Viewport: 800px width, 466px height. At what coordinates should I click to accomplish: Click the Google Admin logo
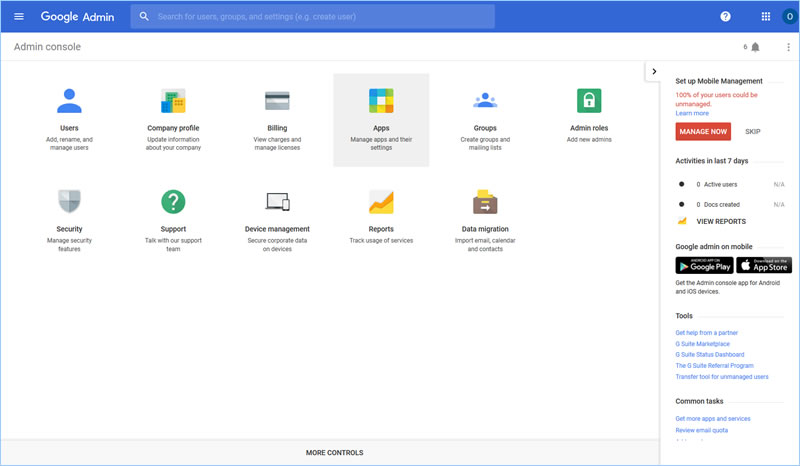pos(78,16)
